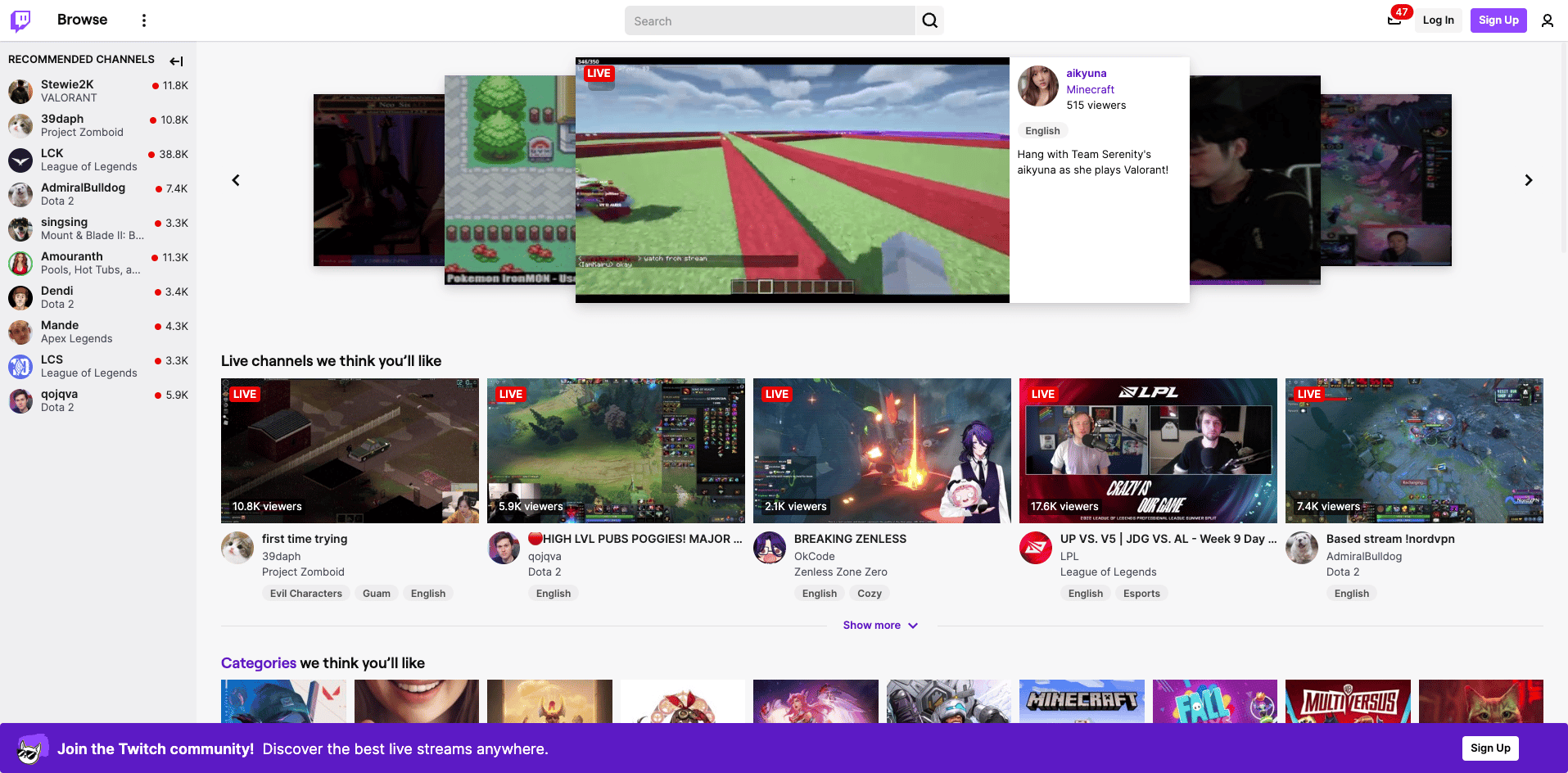Open the Prime loot inbox icon
Screen dimensions: 1568x773
pos(1394,20)
